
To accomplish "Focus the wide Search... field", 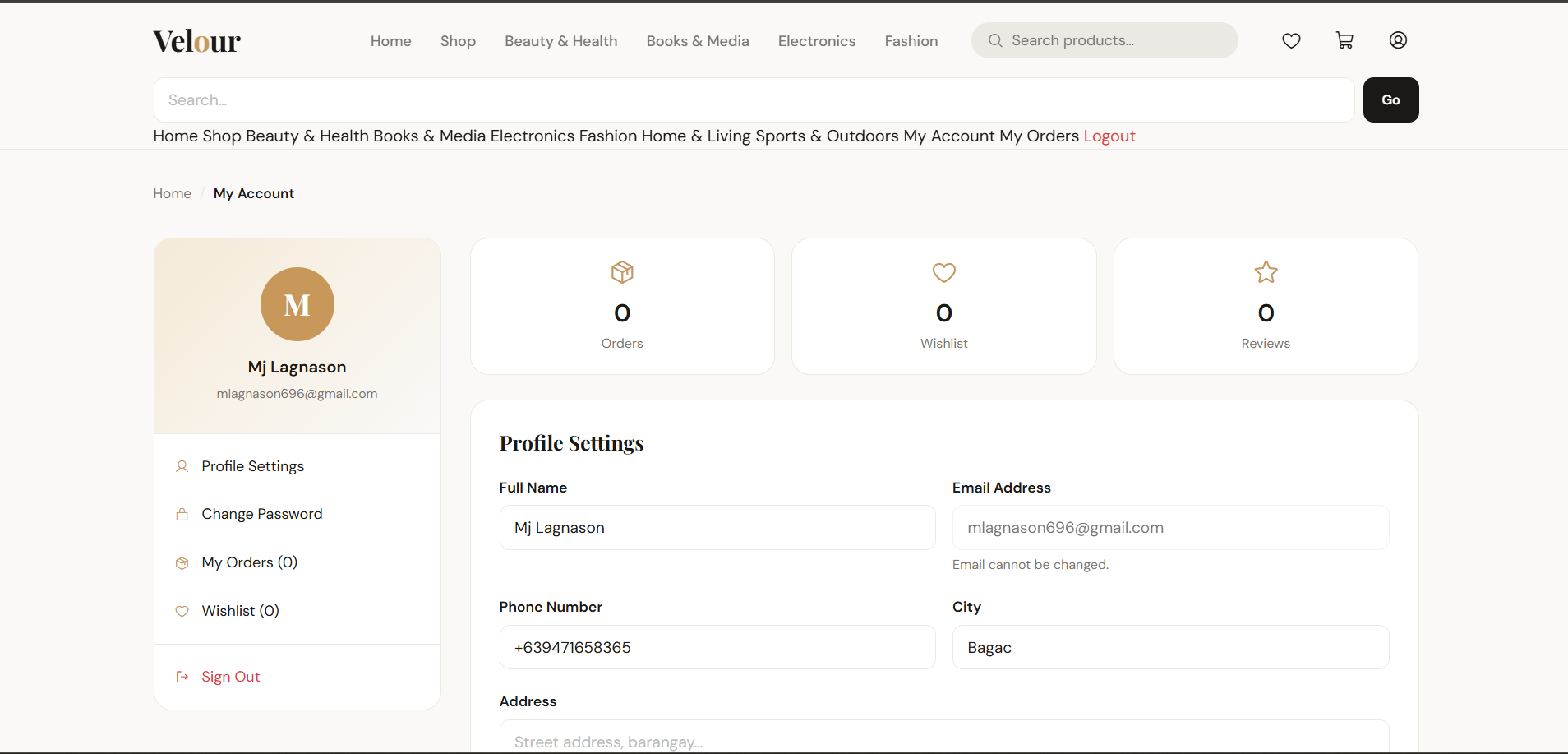I will [754, 99].
